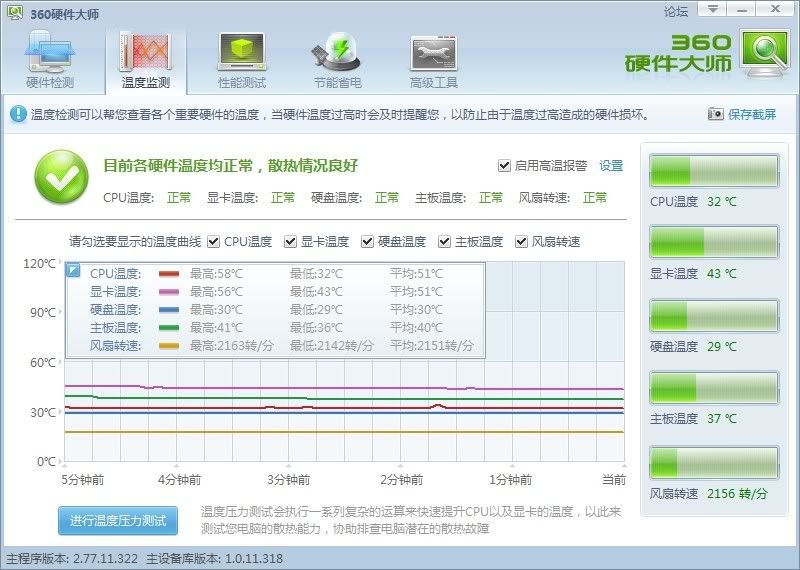Click the yellow 风扇转速 legend color
Viewport: 800px width, 570px height.
pos(169,346)
